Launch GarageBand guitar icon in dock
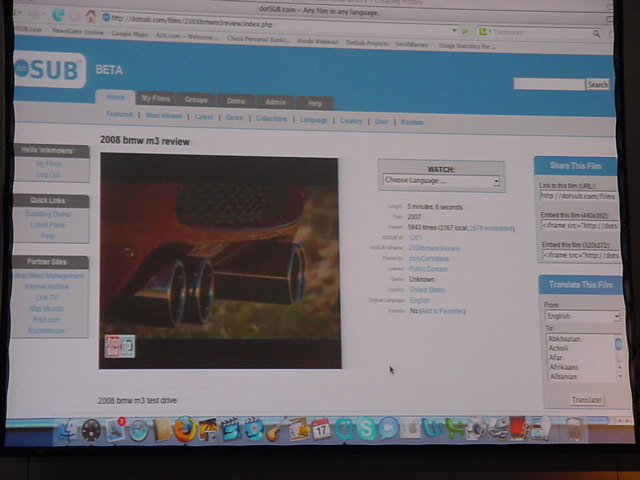 [x=276, y=429]
